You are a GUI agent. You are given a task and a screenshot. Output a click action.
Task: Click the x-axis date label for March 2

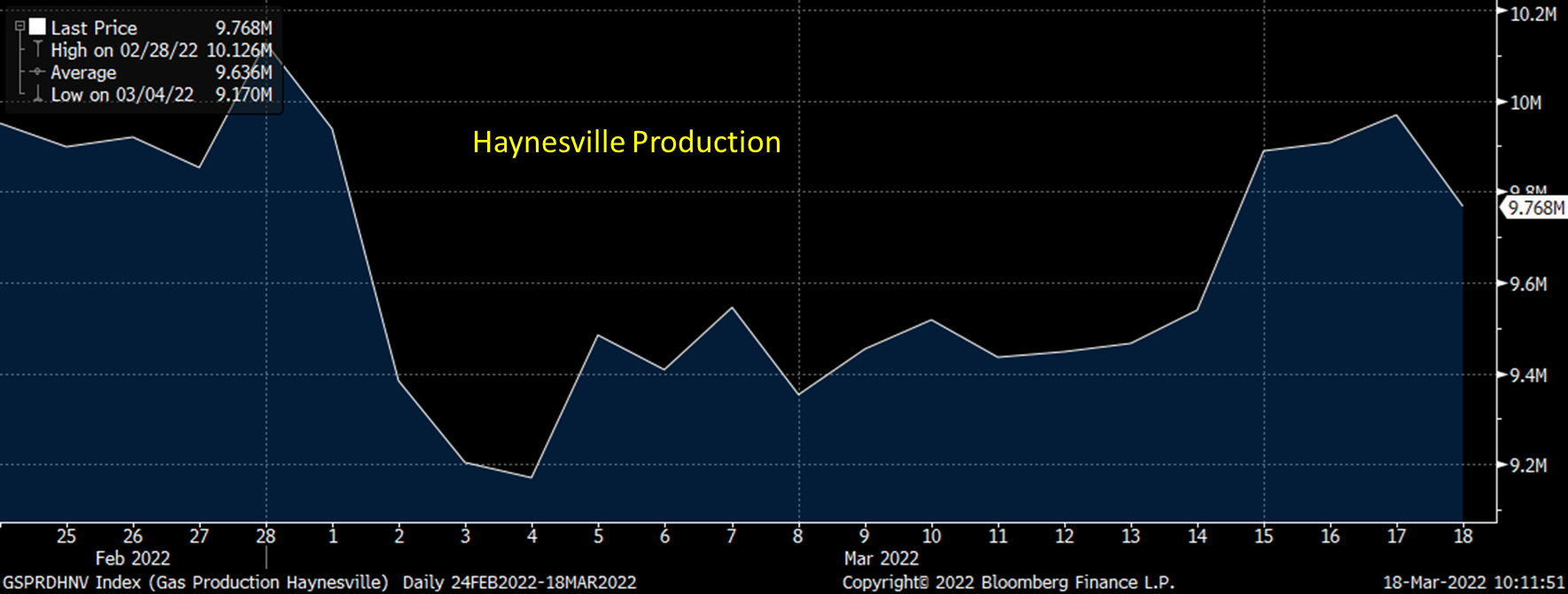click(400, 536)
